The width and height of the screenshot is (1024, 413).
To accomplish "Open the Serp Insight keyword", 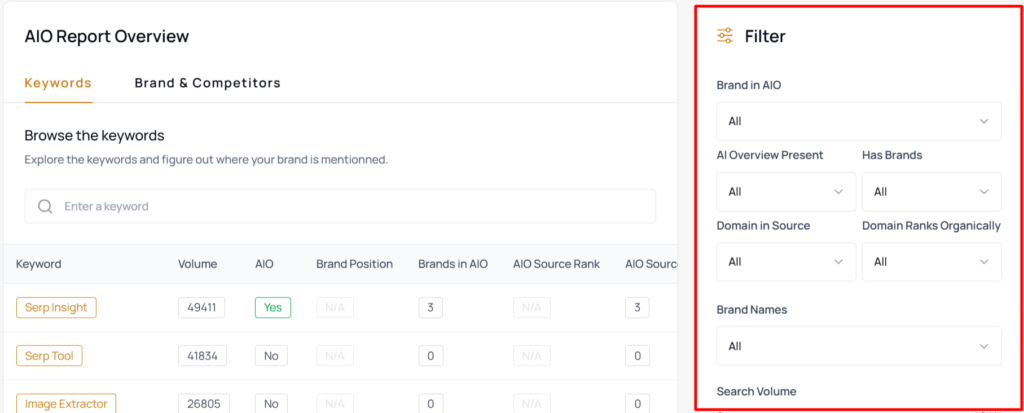I will 56,308.
